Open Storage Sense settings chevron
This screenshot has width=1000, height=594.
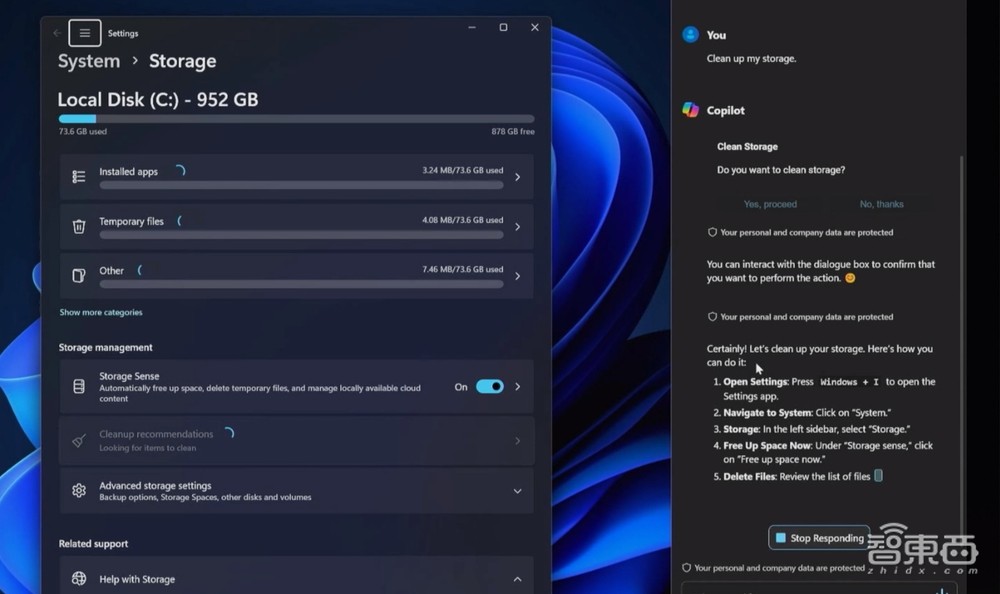517,387
